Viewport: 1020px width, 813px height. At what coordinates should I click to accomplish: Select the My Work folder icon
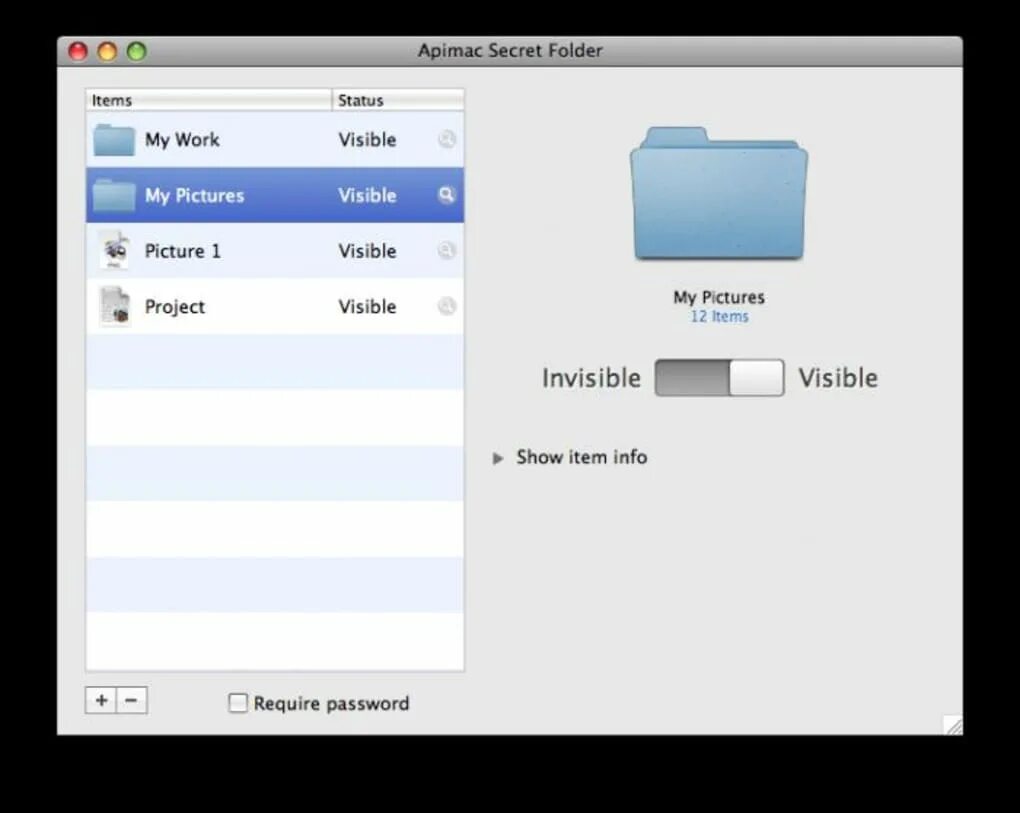114,140
